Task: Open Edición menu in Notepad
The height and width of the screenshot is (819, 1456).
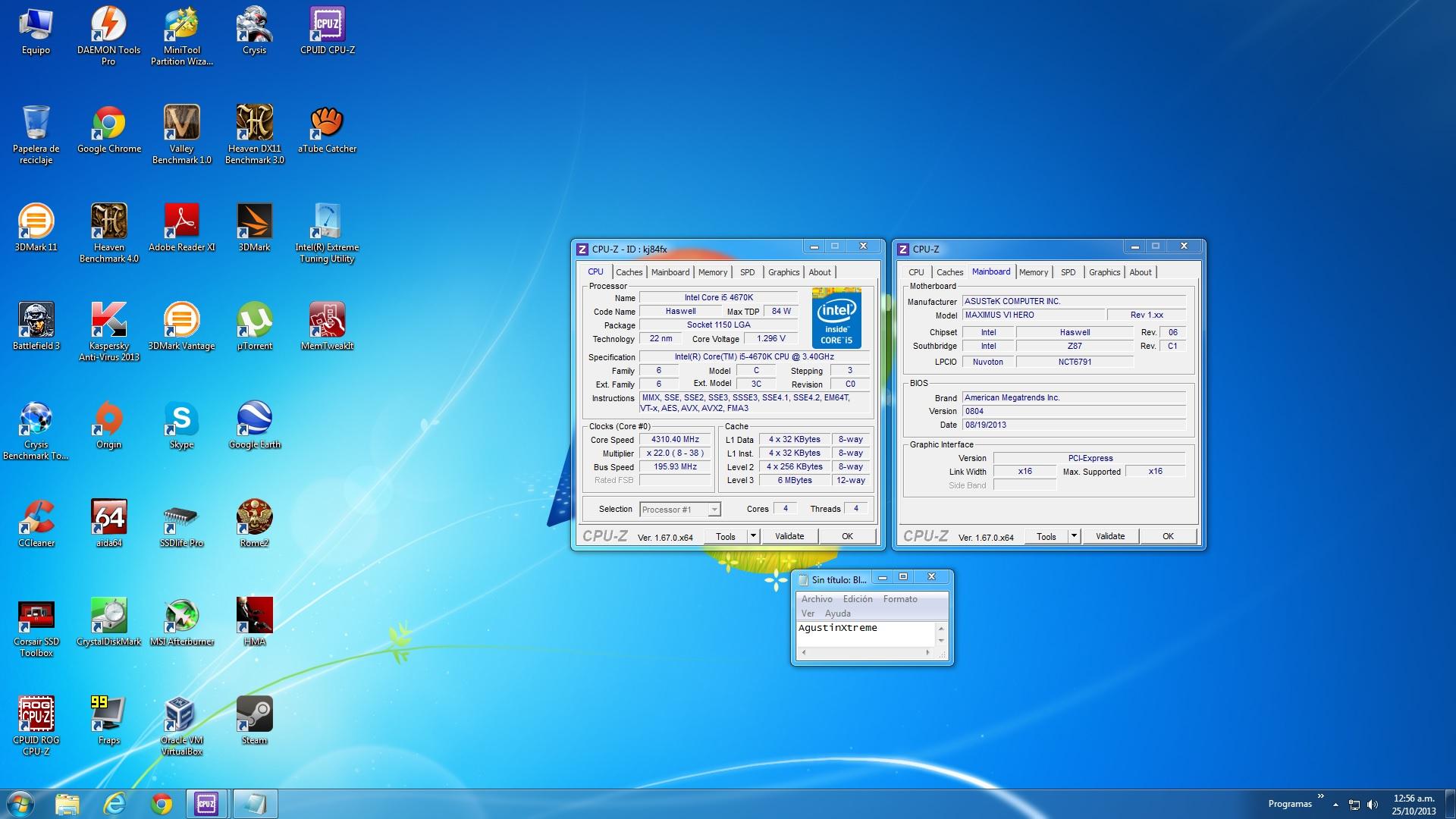Action: point(858,599)
